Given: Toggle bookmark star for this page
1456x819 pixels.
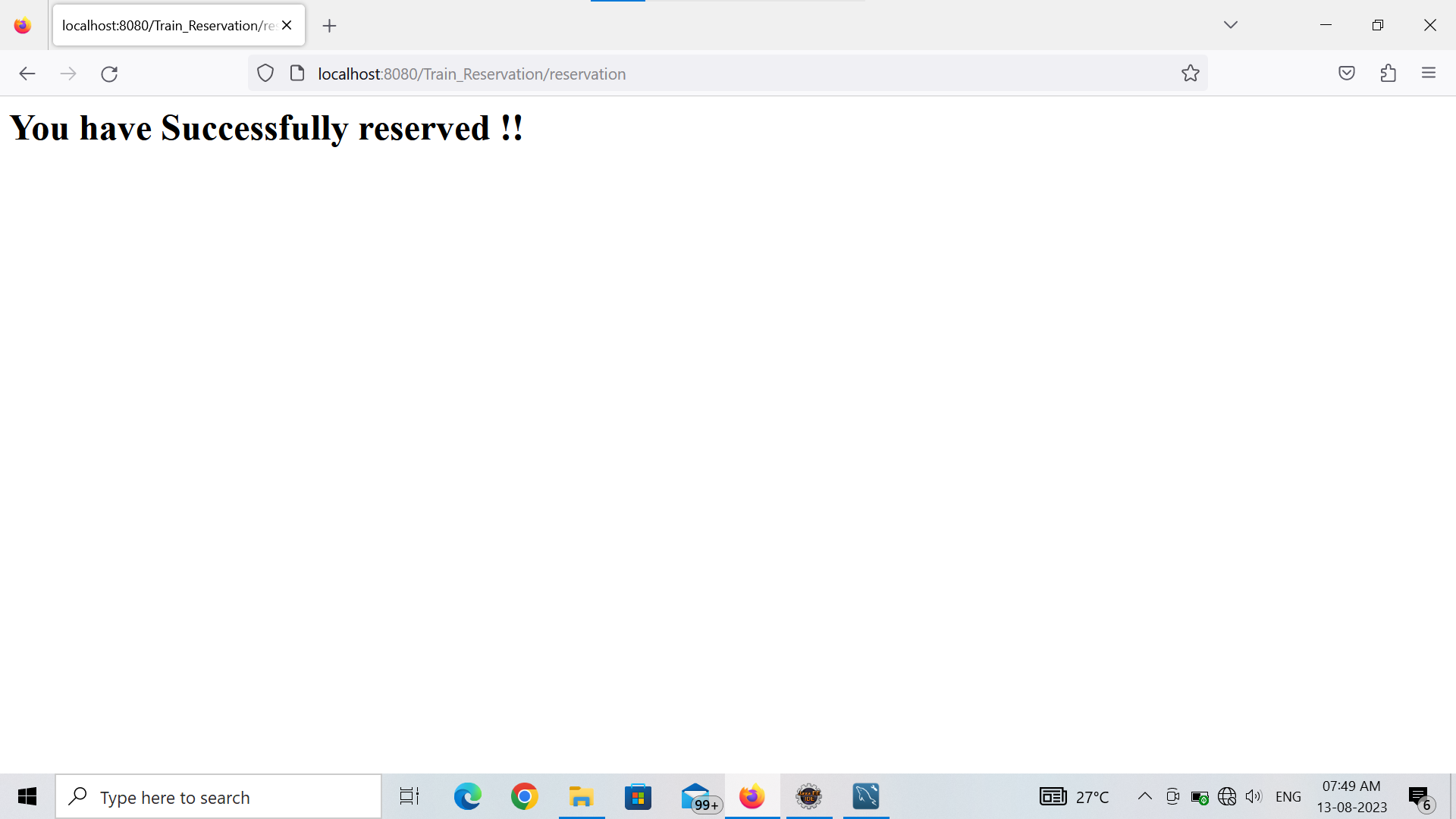Looking at the screenshot, I should 1190,73.
